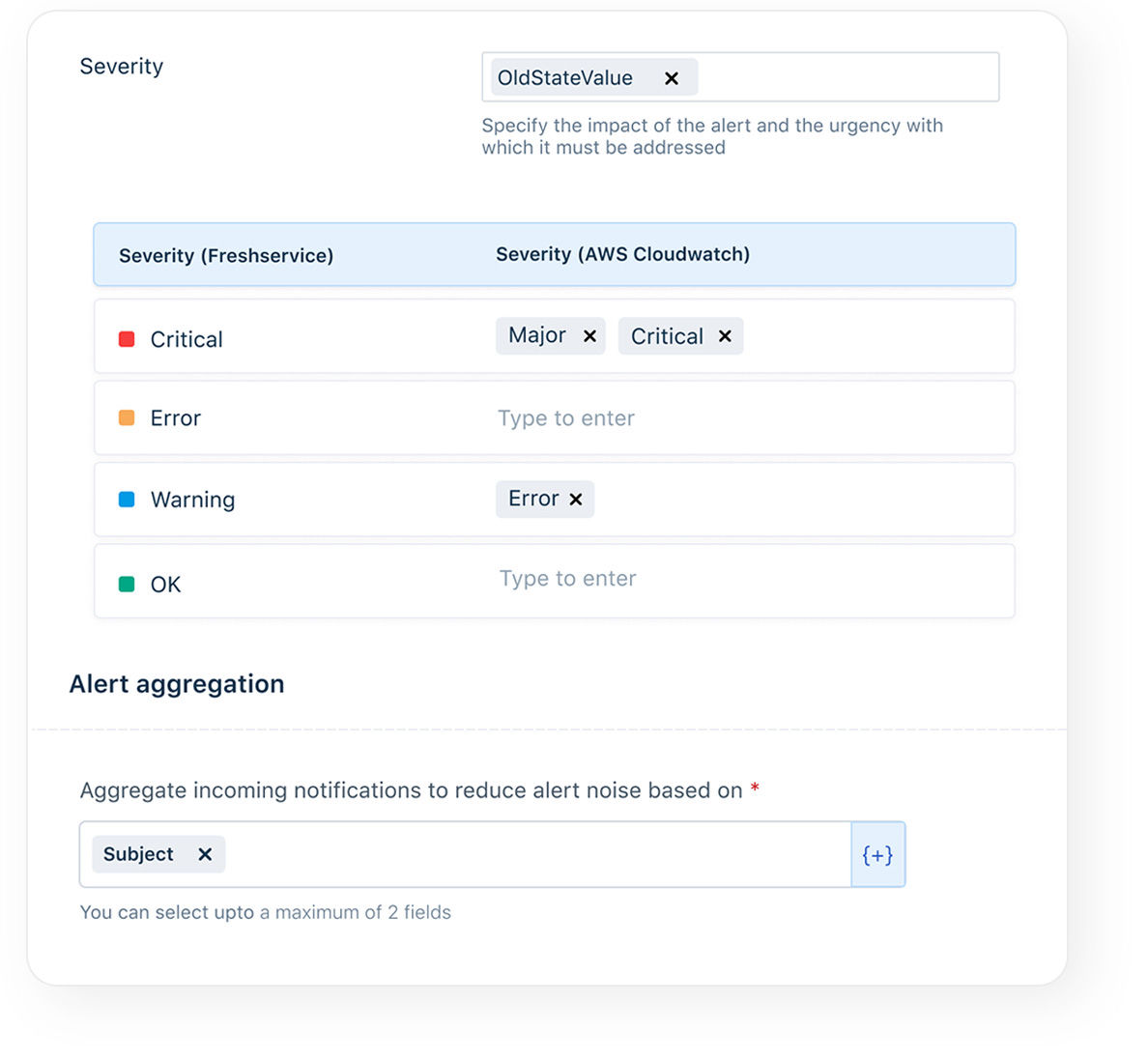This screenshot has height=1060, width=1148.
Task: Click the Severity (AWS Cloudwatch) column header
Action: click(623, 254)
